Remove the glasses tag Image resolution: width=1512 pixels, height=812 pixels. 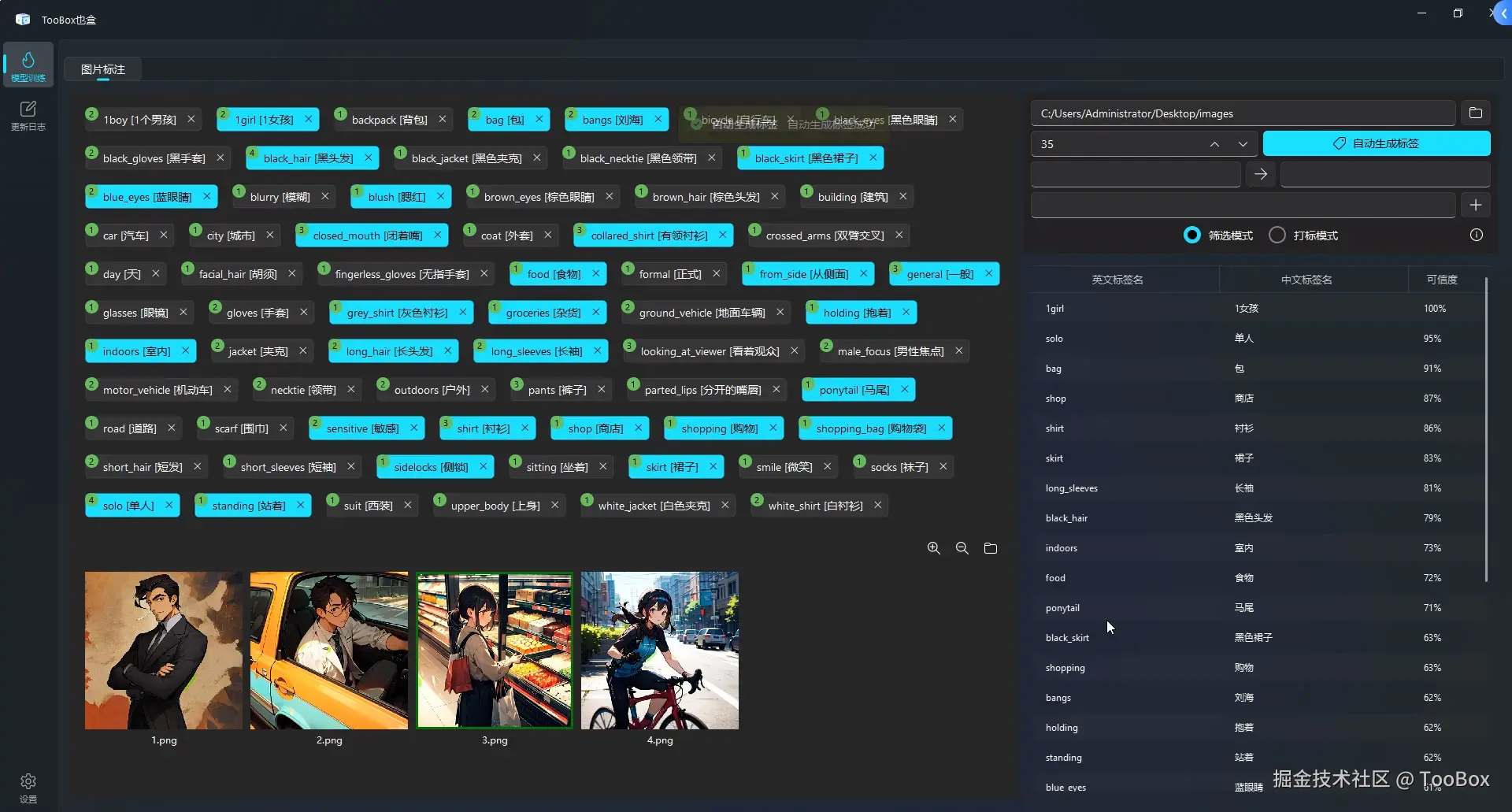[x=183, y=313]
